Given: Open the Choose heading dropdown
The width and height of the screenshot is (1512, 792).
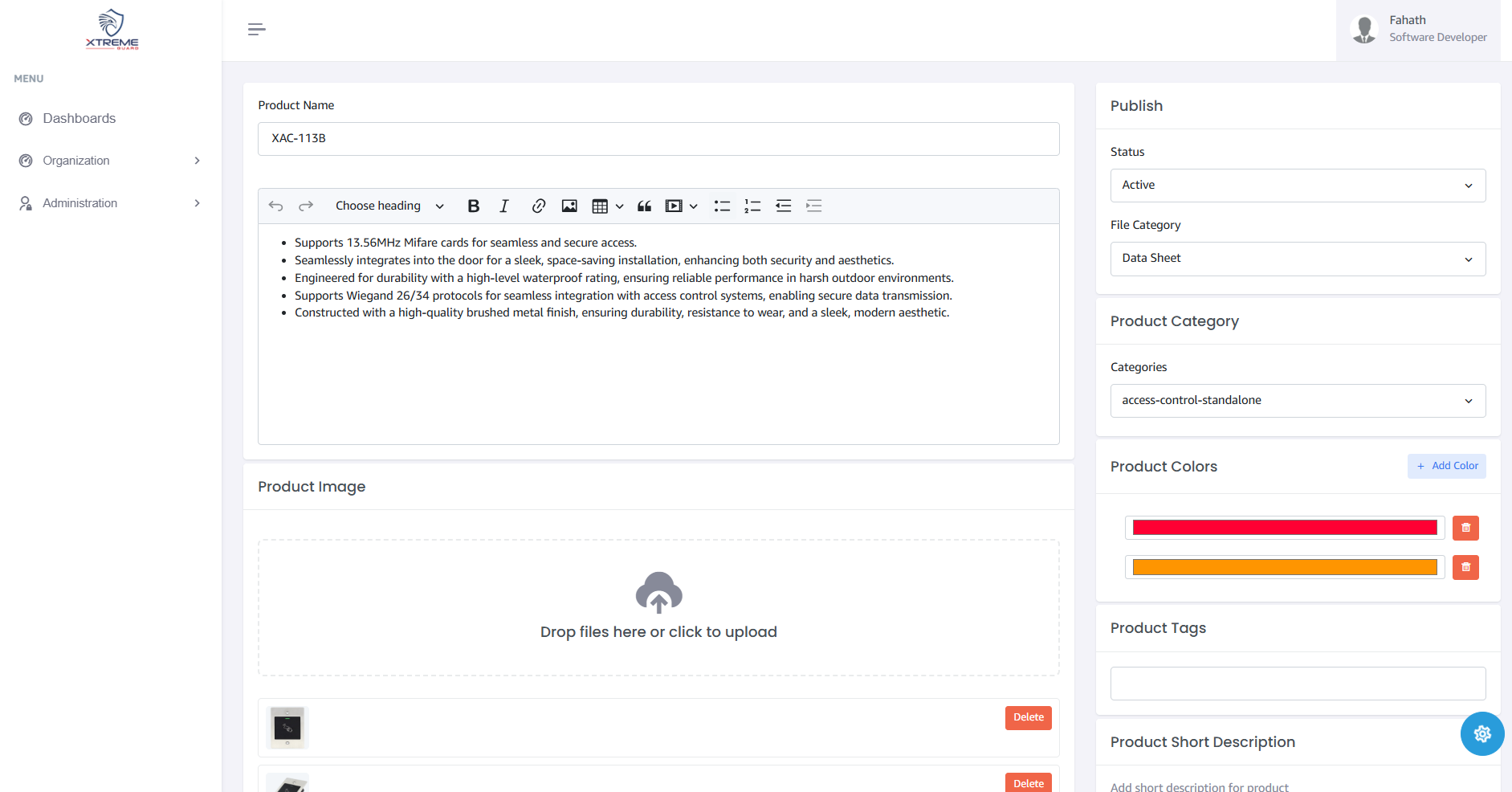Looking at the screenshot, I should [389, 206].
